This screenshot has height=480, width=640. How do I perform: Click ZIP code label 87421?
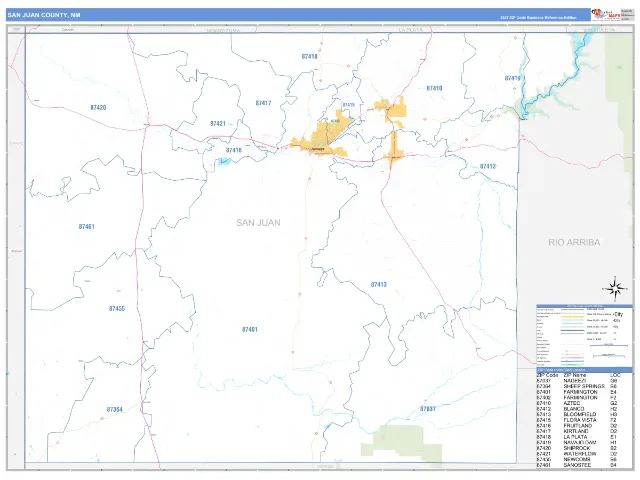(x=218, y=124)
